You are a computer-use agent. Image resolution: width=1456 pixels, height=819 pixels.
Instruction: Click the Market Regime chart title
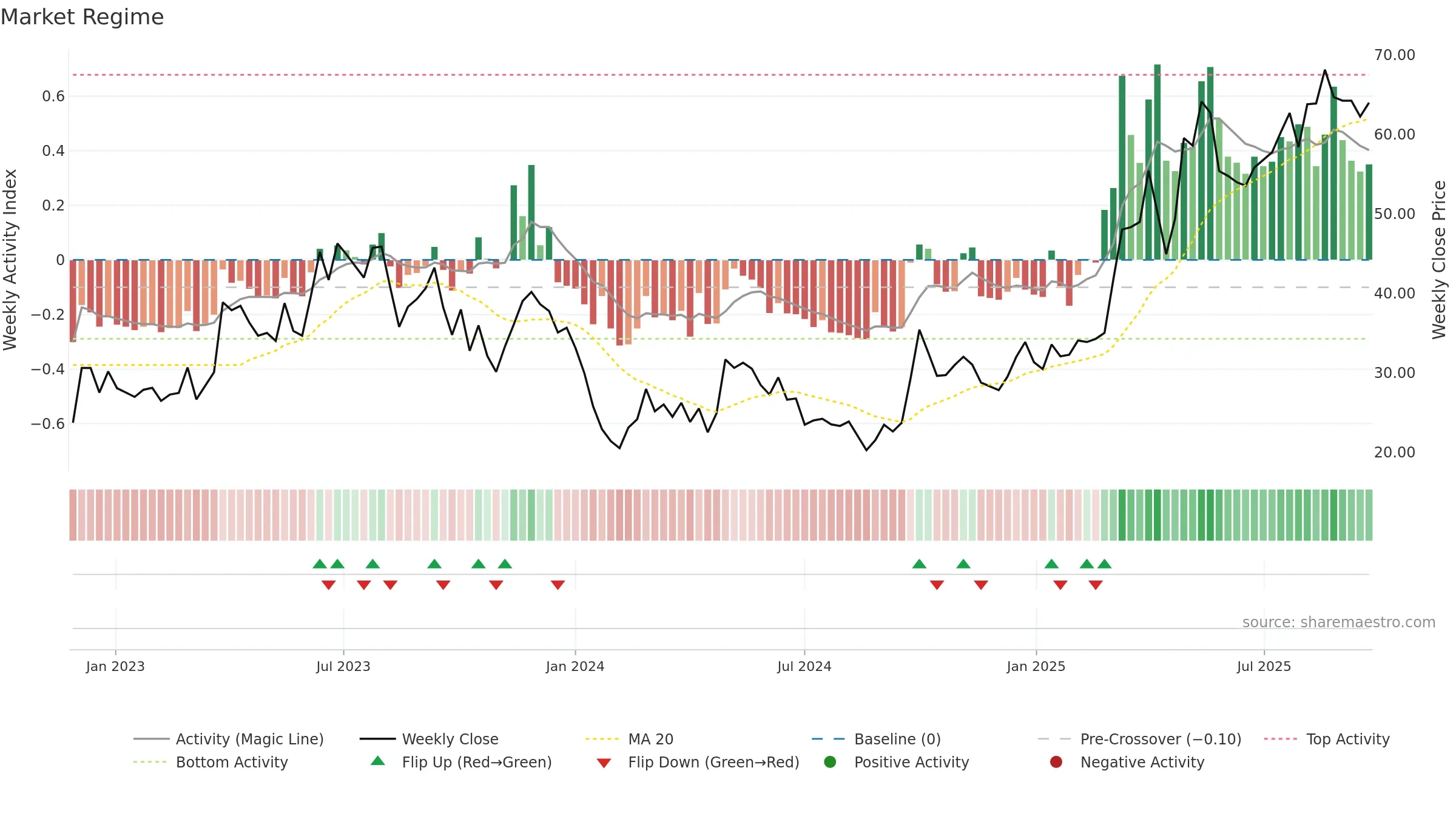coord(82,17)
